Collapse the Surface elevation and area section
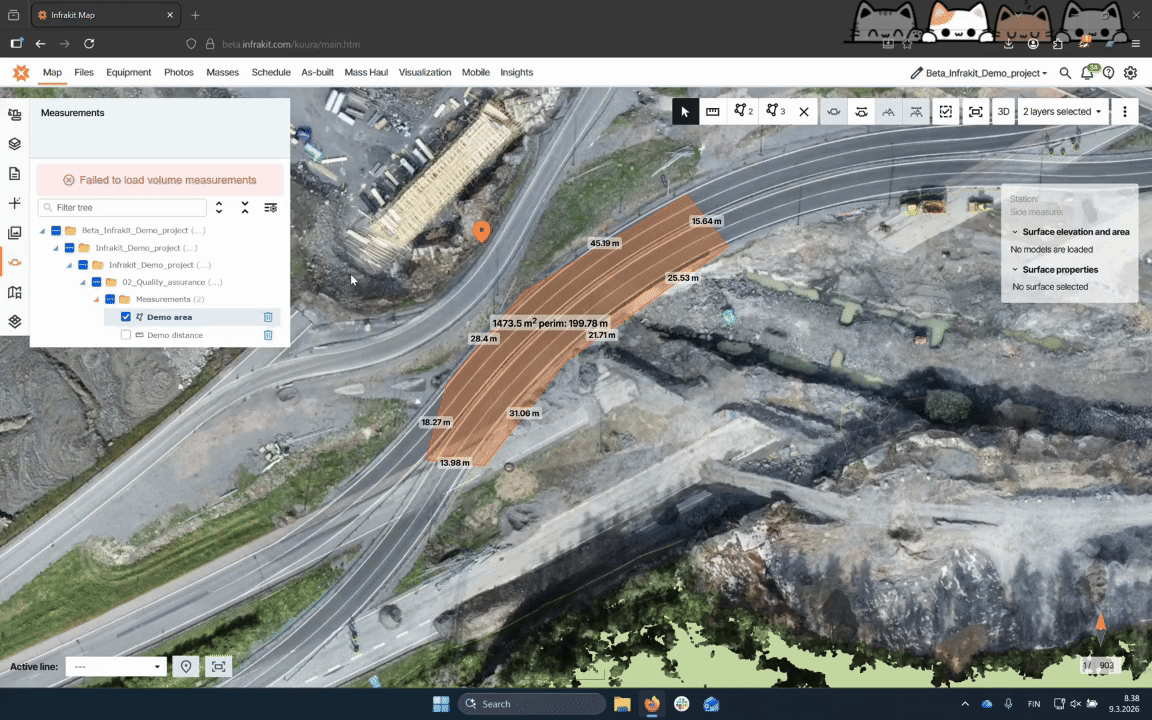 pos(1015,232)
